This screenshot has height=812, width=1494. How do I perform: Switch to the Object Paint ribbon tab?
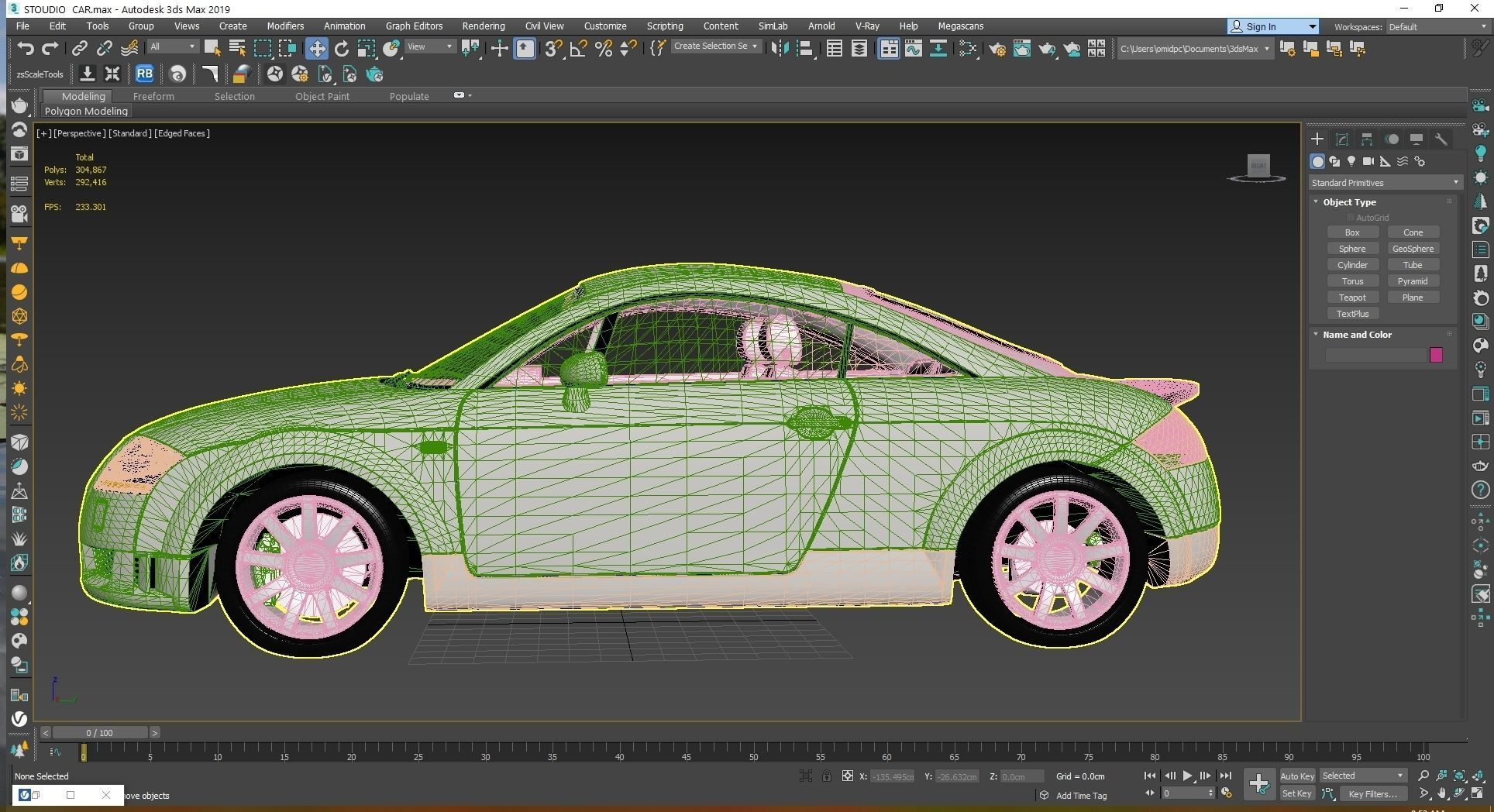322,96
